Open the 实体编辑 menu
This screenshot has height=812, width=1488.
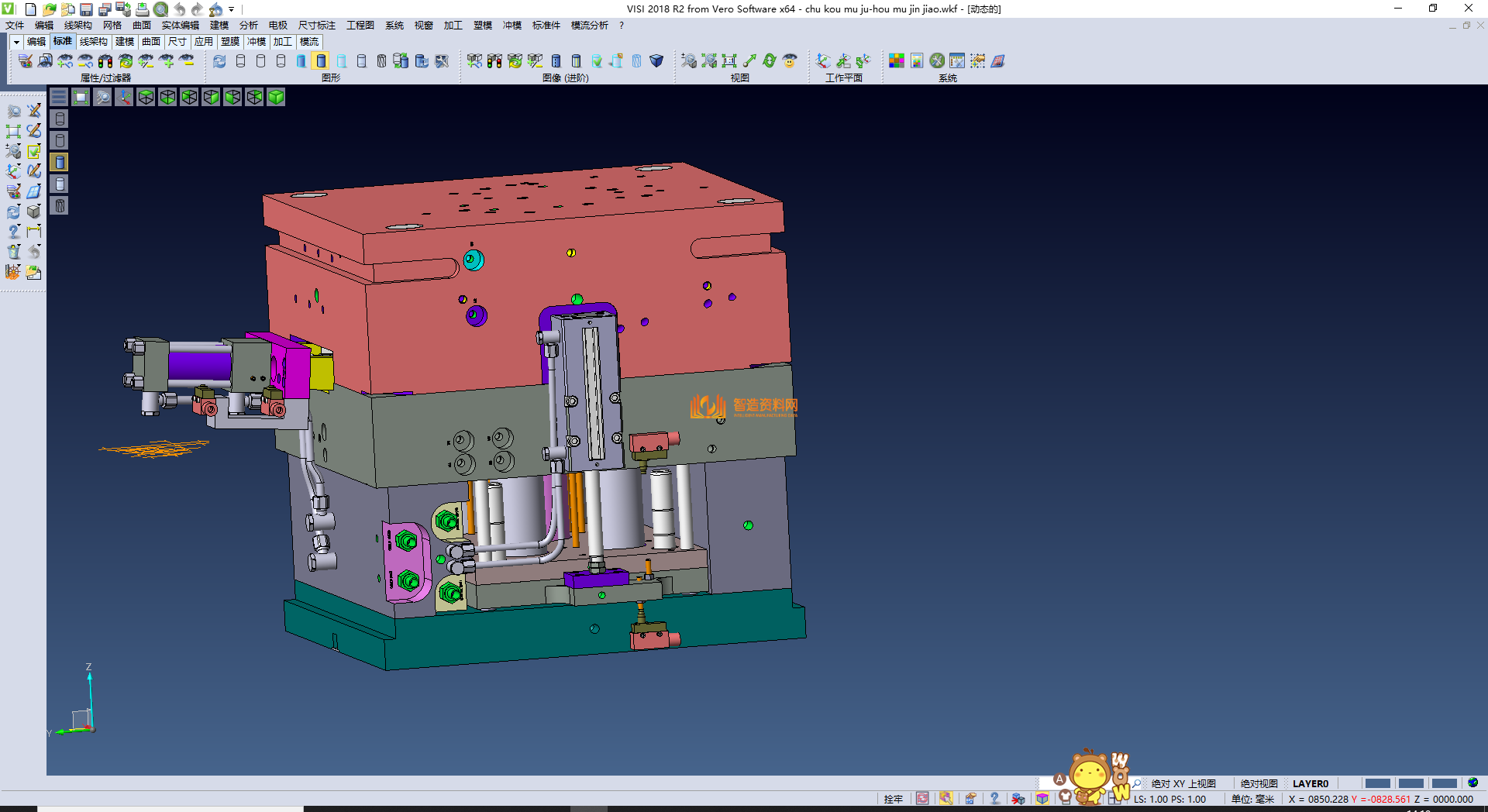tap(180, 26)
